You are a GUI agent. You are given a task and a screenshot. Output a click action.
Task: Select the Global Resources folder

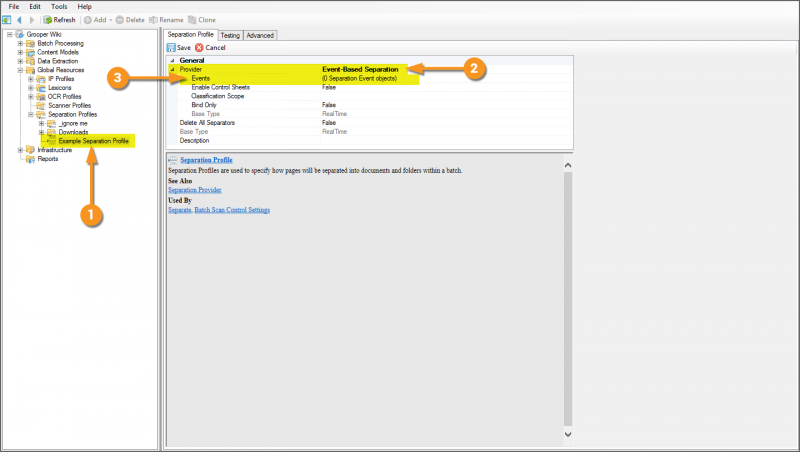(x=60, y=70)
